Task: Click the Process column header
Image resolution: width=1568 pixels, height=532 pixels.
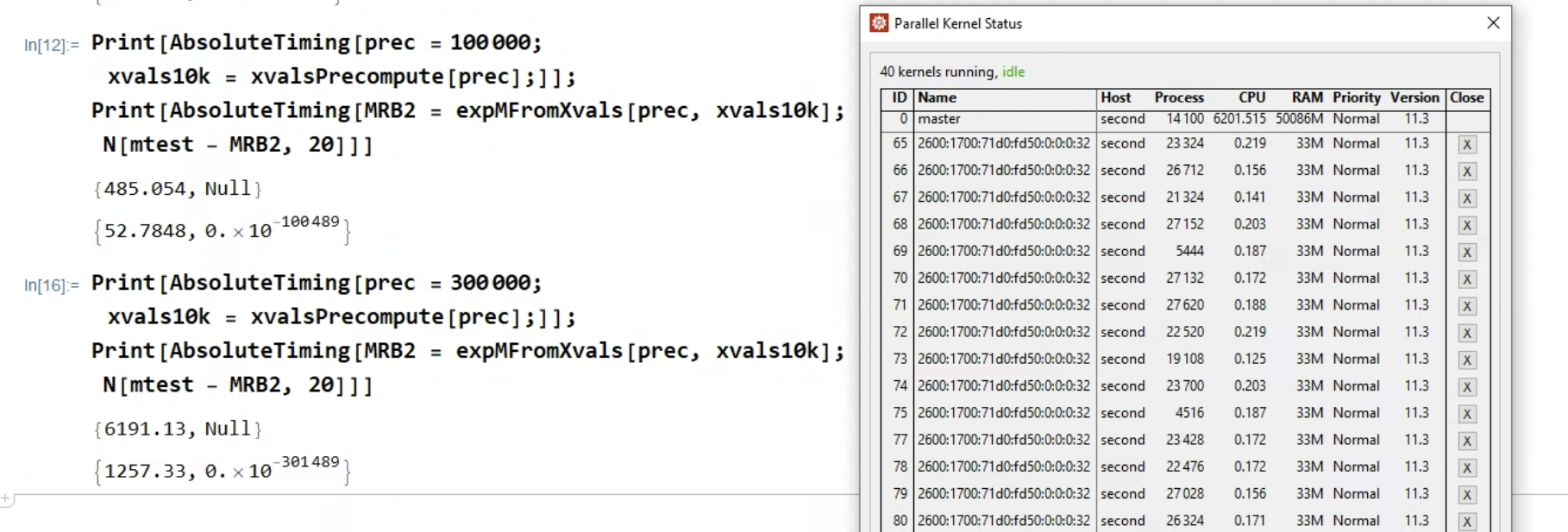Action: click(x=1179, y=97)
